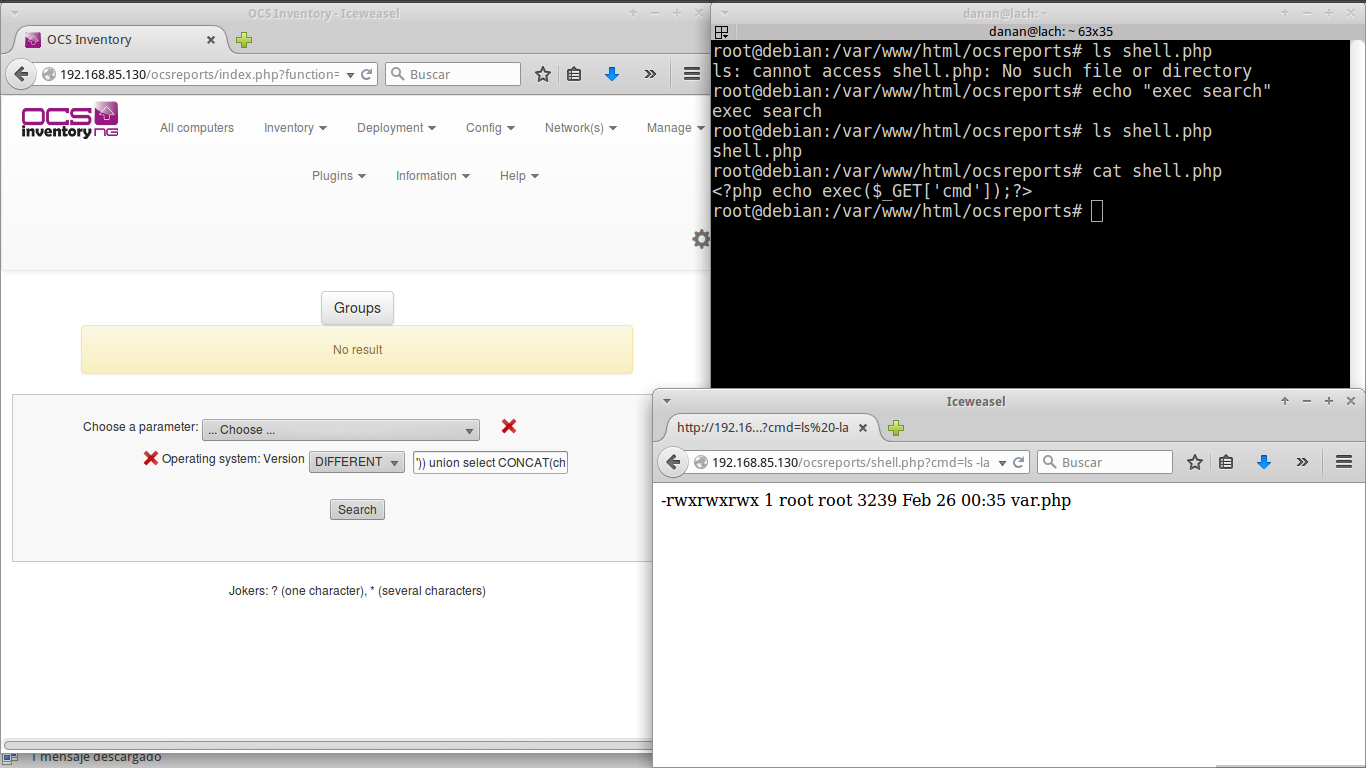1366x768 pixels.
Task: Open the Information menu
Action: coord(432,176)
